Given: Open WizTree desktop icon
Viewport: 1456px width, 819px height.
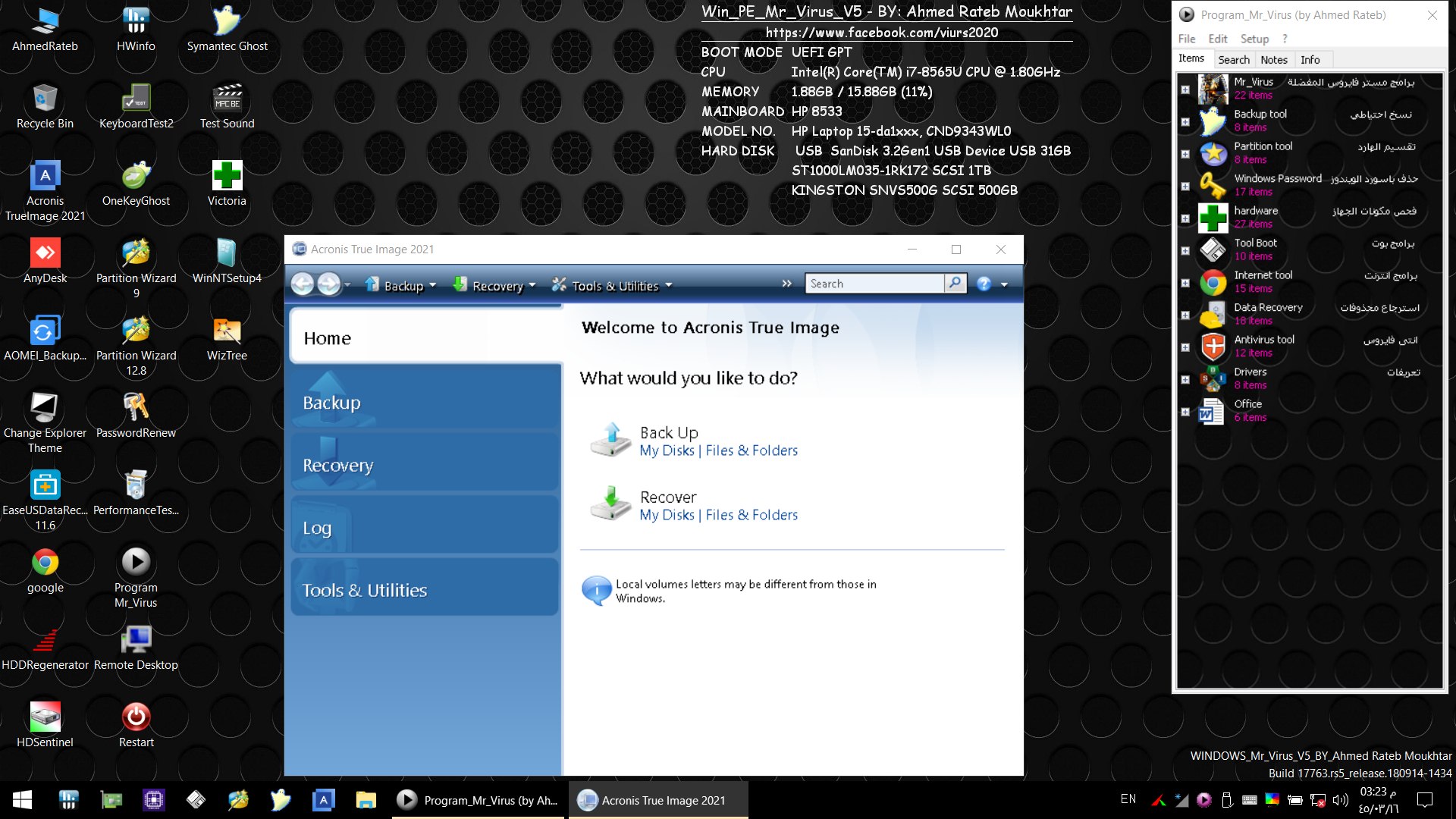Looking at the screenshot, I should click(x=227, y=339).
